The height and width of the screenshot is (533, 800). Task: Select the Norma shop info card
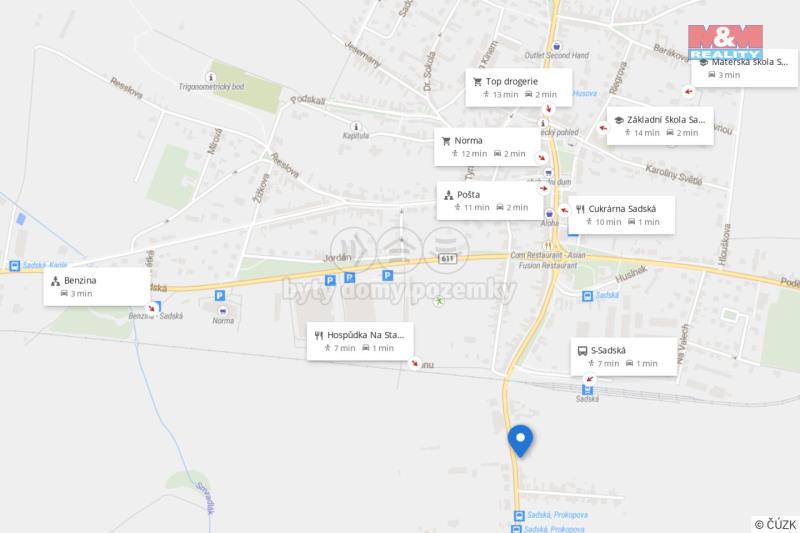(487, 147)
